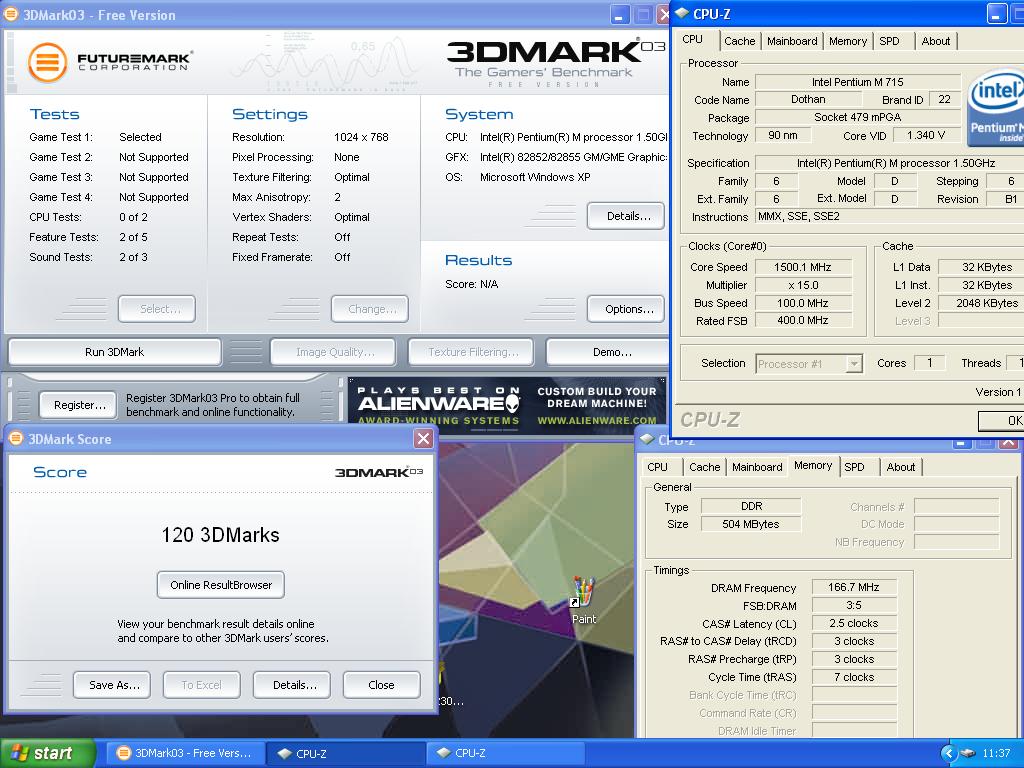Click the taskbar clock showing 11:37
The width and height of the screenshot is (1024, 768).
996,754
